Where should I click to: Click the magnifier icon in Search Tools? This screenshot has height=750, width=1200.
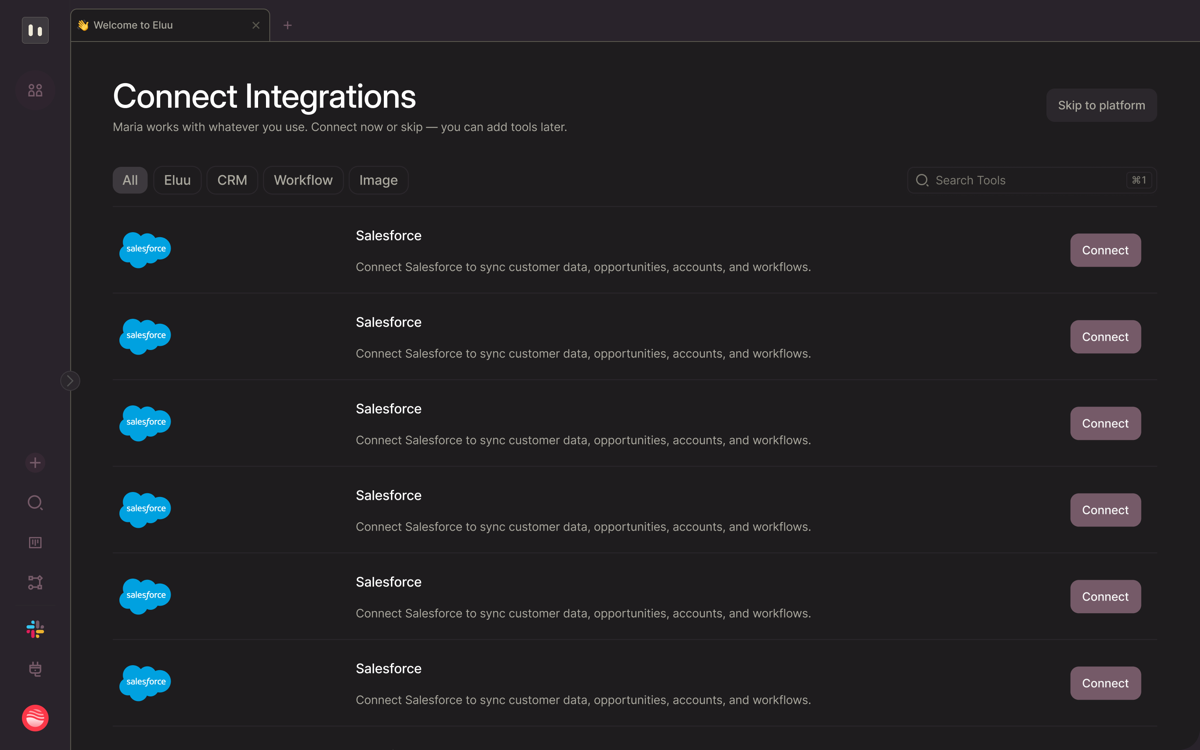pyautogui.click(x=922, y=180)
